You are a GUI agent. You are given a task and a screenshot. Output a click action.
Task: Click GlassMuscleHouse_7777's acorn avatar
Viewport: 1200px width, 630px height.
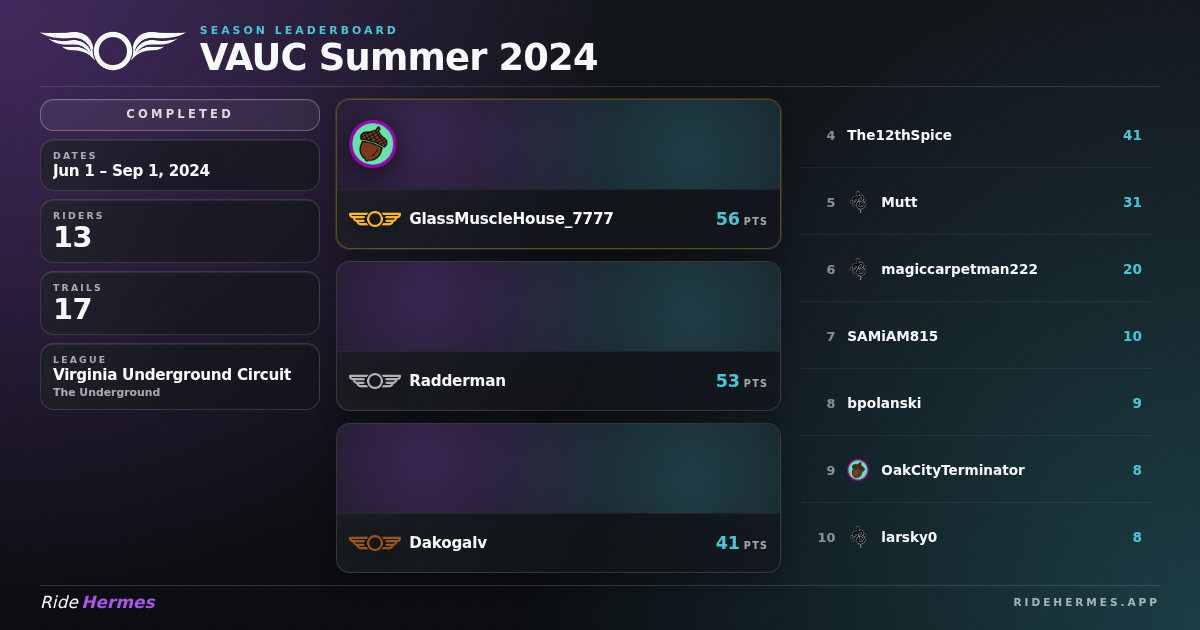pos(373,144)
